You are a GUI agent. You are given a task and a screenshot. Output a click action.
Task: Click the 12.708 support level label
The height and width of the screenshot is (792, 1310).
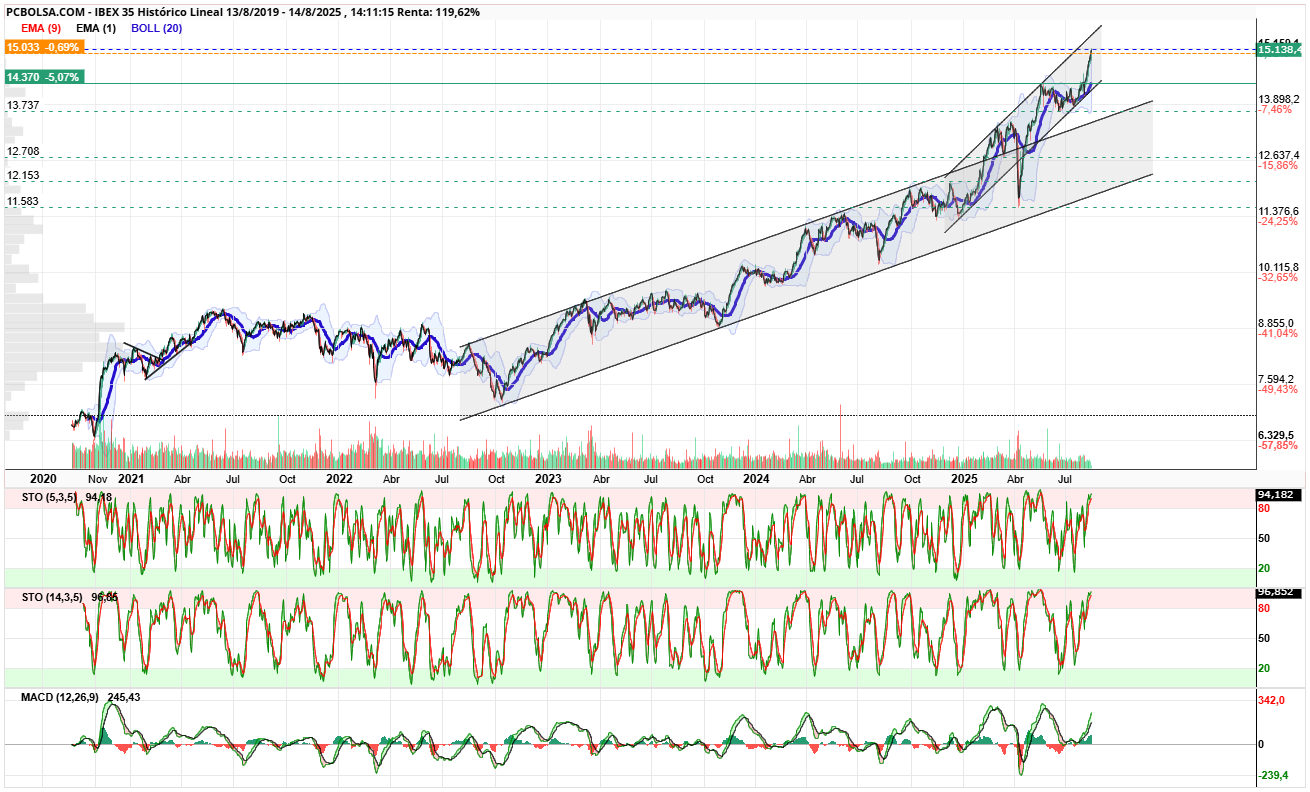[23, 151]
